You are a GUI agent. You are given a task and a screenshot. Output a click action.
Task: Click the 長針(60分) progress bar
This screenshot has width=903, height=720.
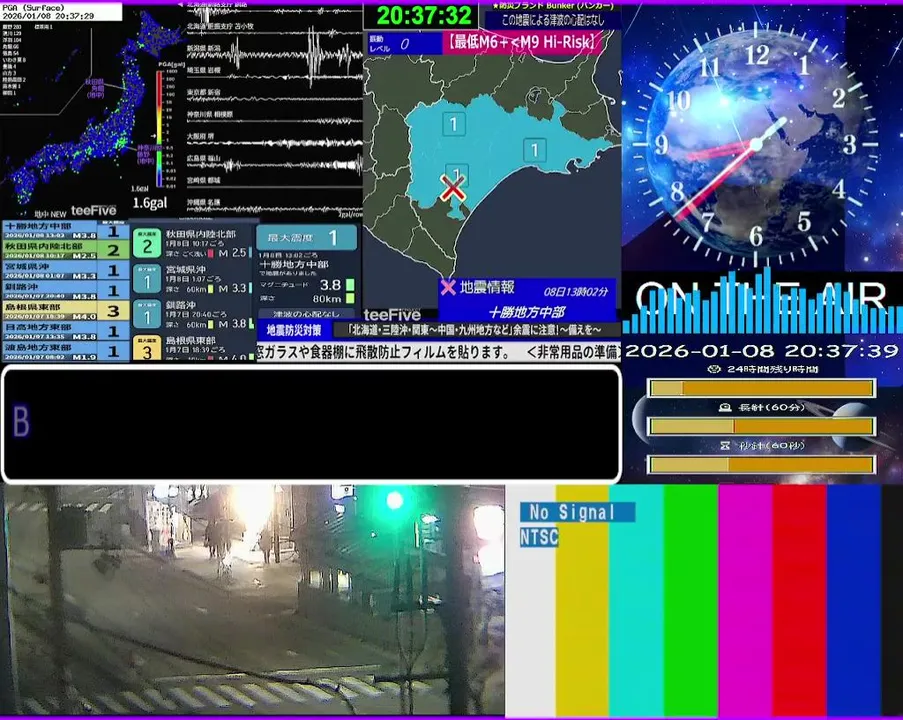762,426
